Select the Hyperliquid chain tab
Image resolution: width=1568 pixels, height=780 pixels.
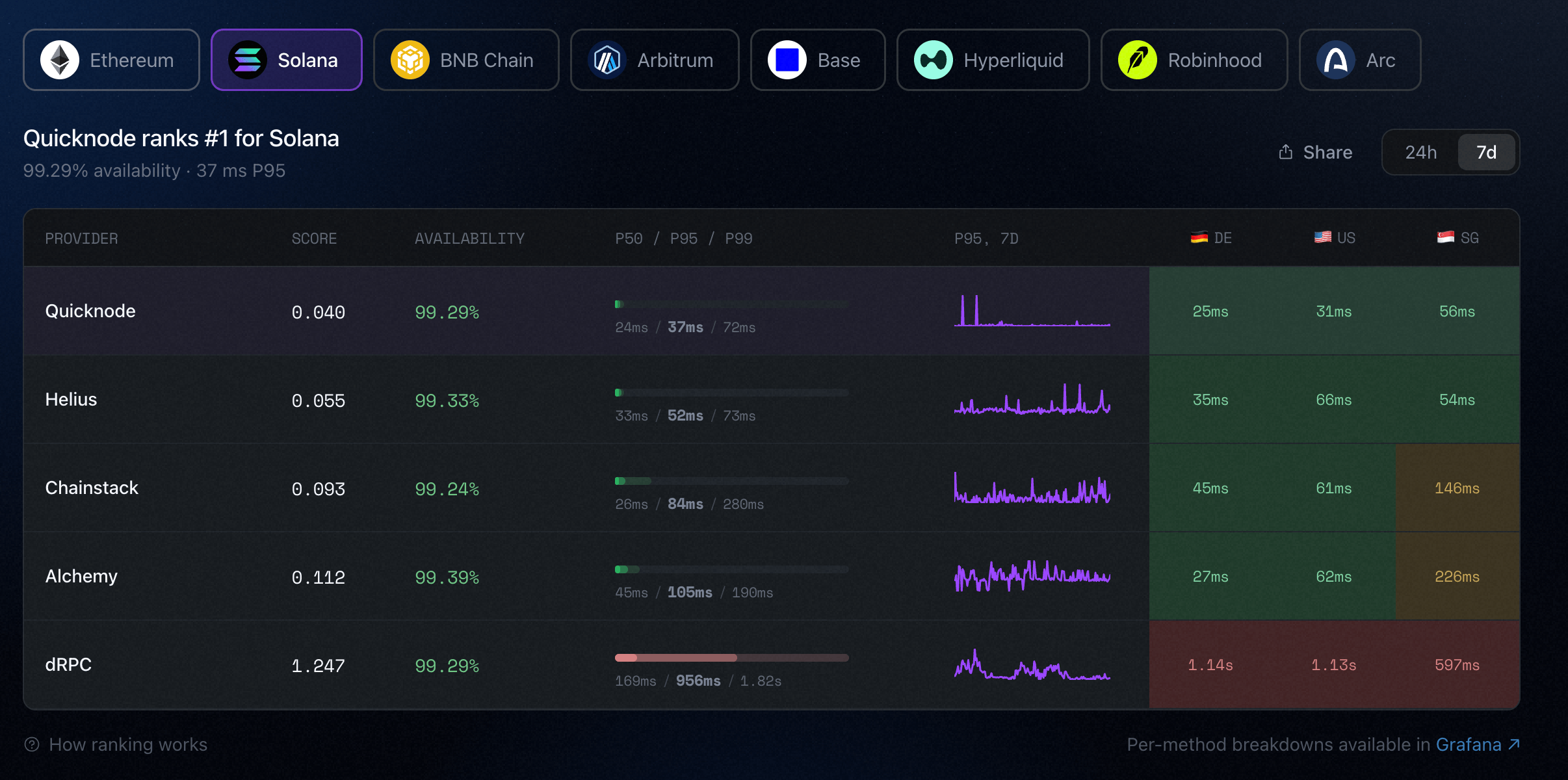click(993, 60)
